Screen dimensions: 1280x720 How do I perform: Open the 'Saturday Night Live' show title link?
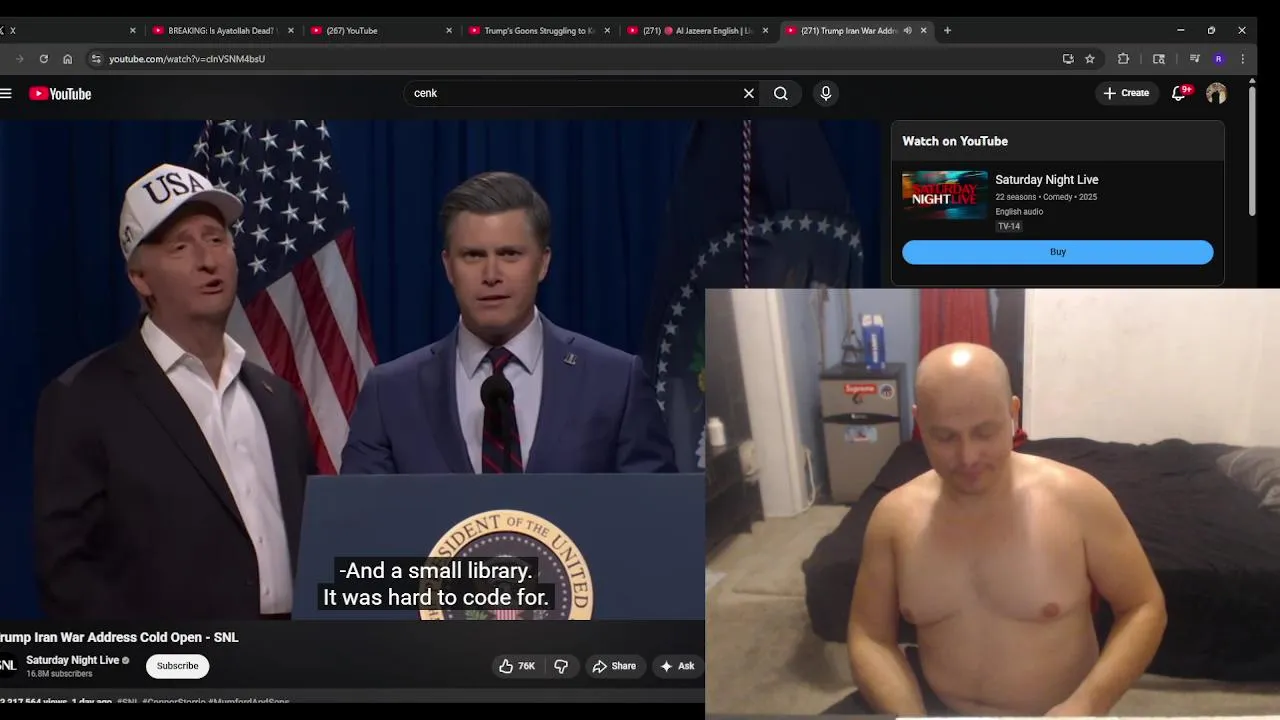tap(1046, 180)
